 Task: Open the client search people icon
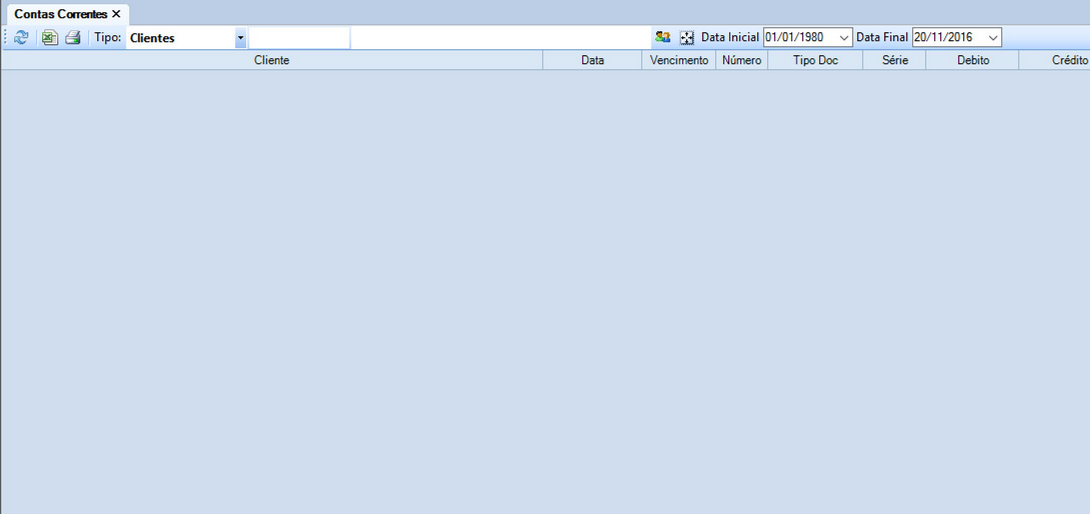pyautogui.click(x=662, y=38)
